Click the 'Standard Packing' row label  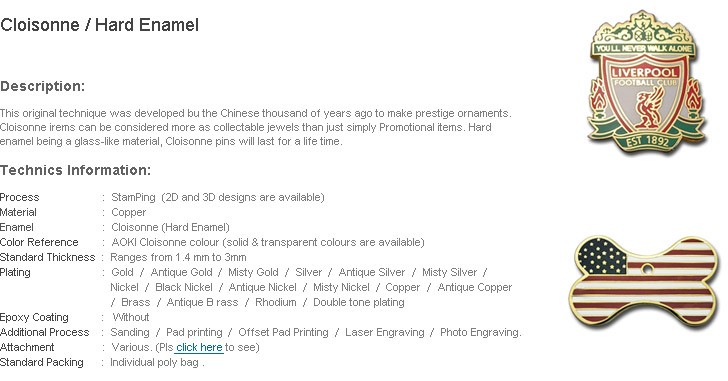point(42,362)
